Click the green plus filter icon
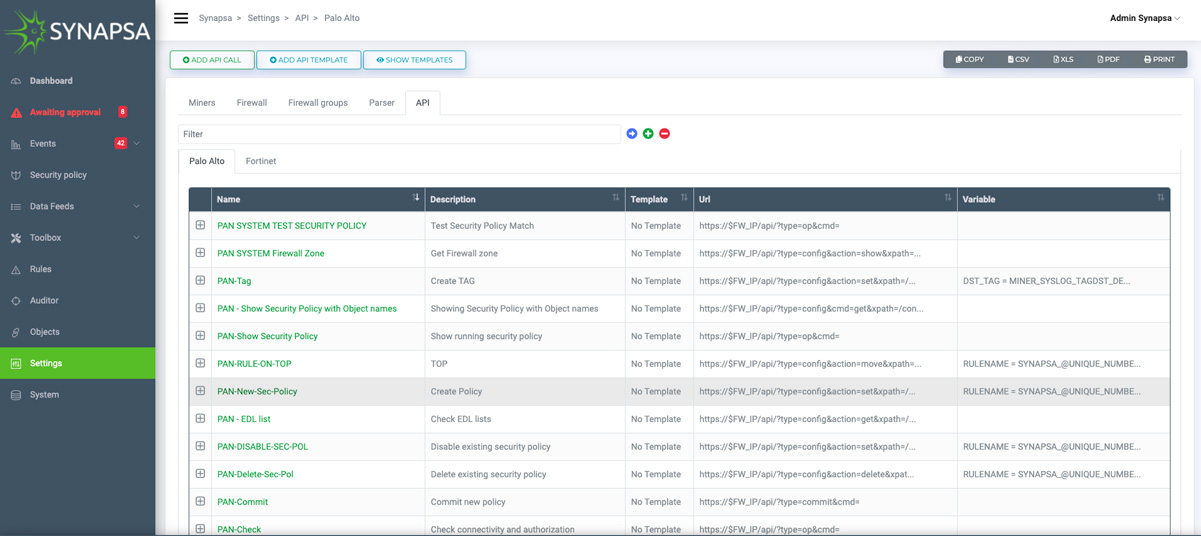Viewport: 1201px width, 536px height. 648,133
